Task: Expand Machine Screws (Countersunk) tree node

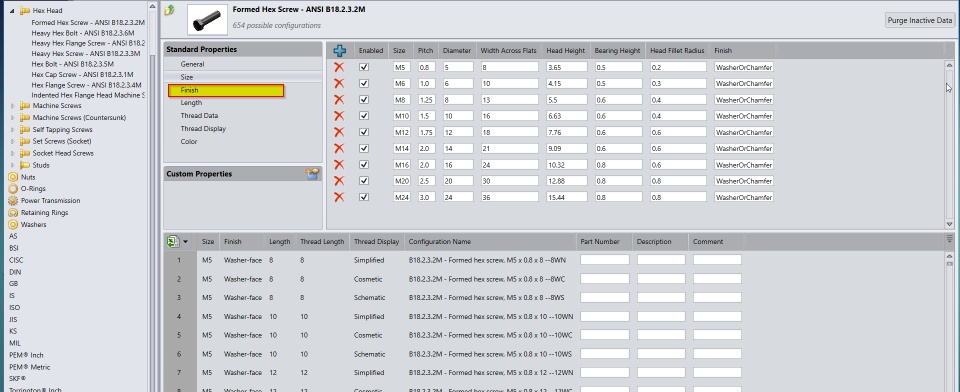Action: pos(12,118)
